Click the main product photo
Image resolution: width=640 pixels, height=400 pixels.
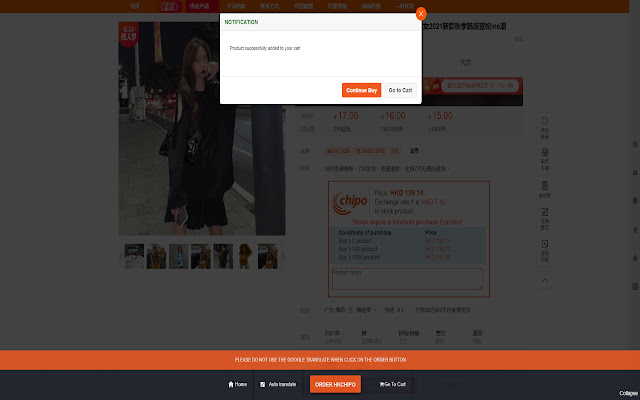click(202, 129)
